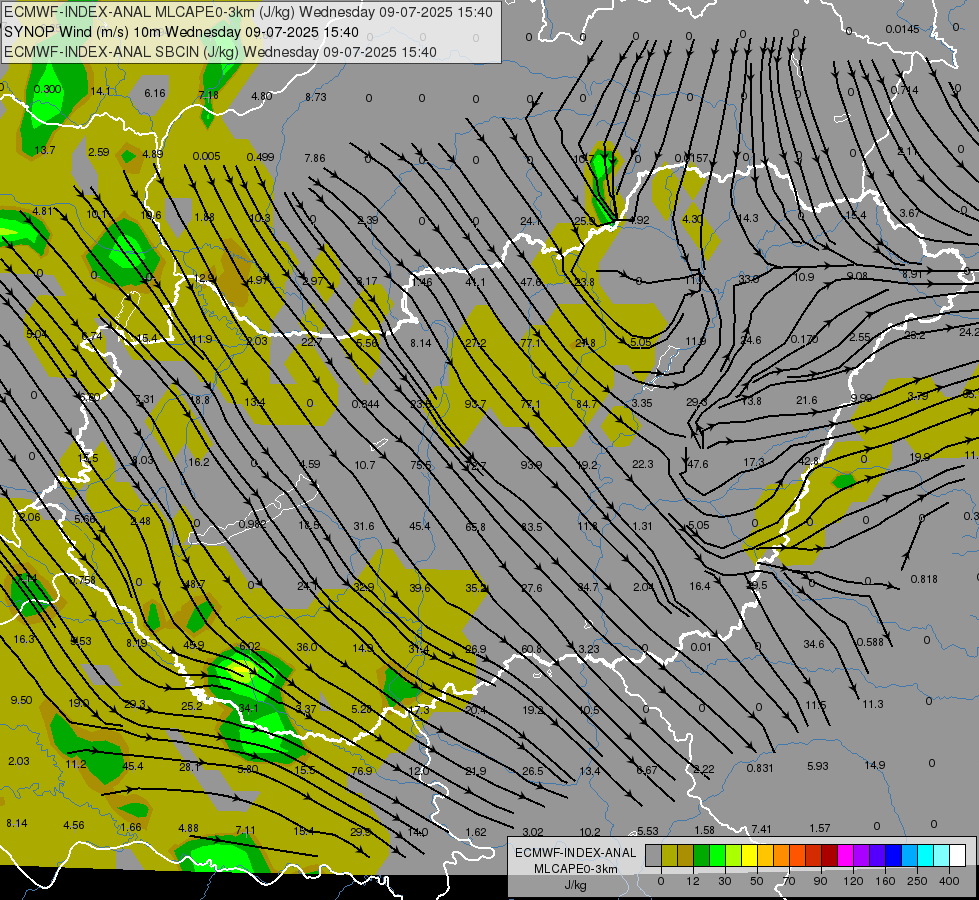The width and height of the screenshot is (979, 900).
Task: Click the map value 31.6
Action: tap(364, 527)
